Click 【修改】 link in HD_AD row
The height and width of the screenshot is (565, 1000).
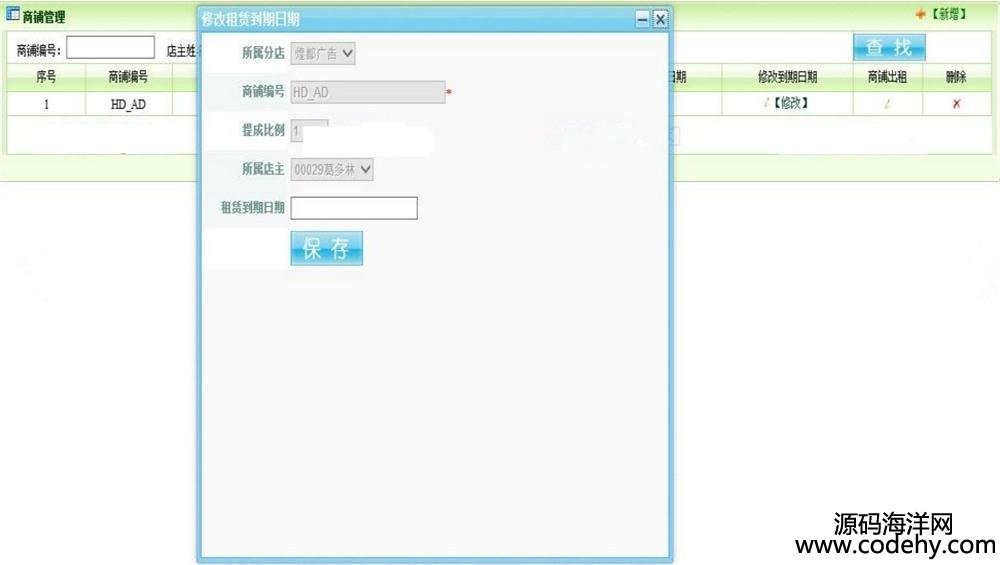tap(790, 103)
